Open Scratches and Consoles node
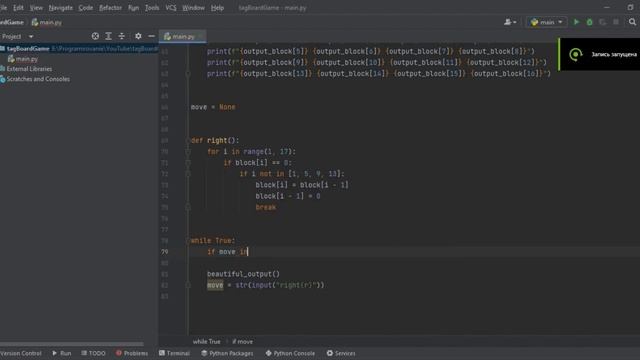Viewport: 640px width, 360px height. [37, 79]
